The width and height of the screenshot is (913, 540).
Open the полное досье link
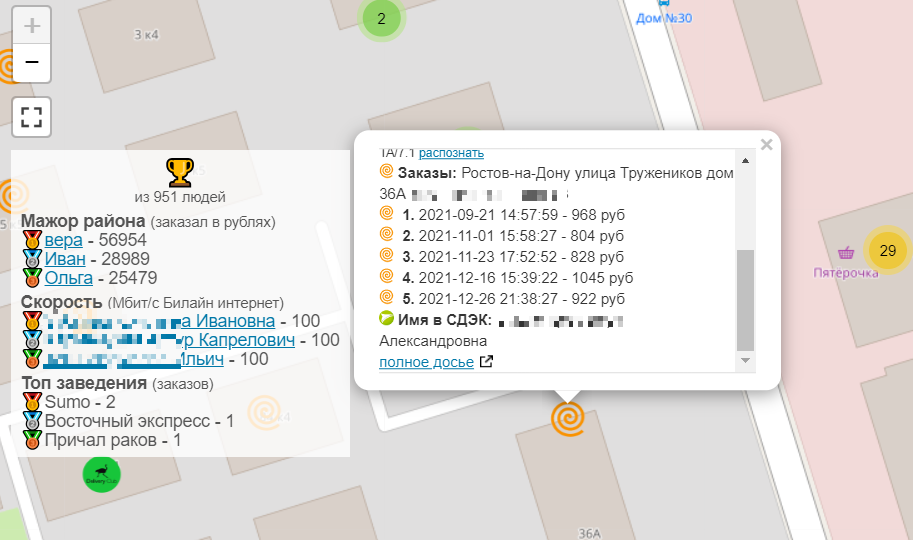click(426, 362)
